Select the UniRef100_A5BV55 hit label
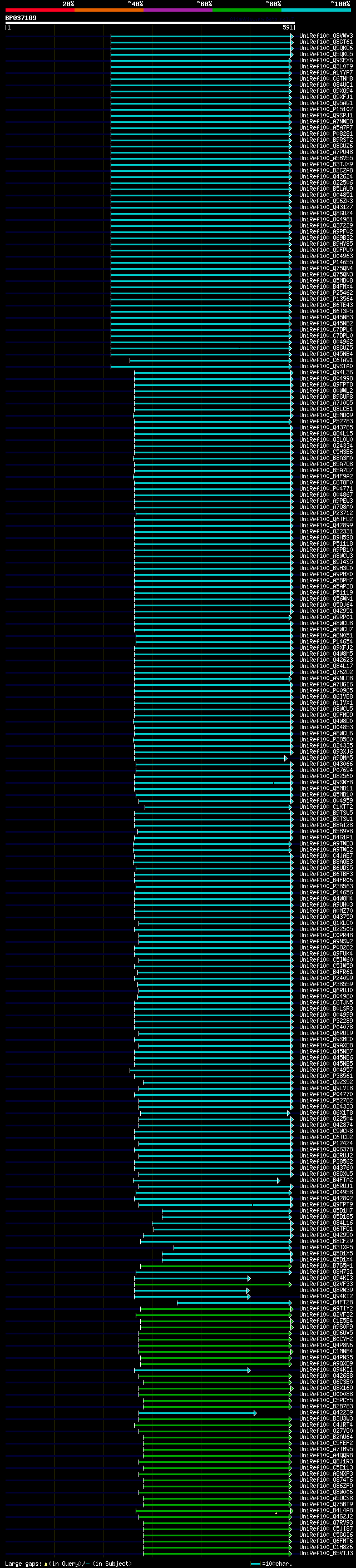Viewport: 356px width, 1568px height. coord(325,159)
